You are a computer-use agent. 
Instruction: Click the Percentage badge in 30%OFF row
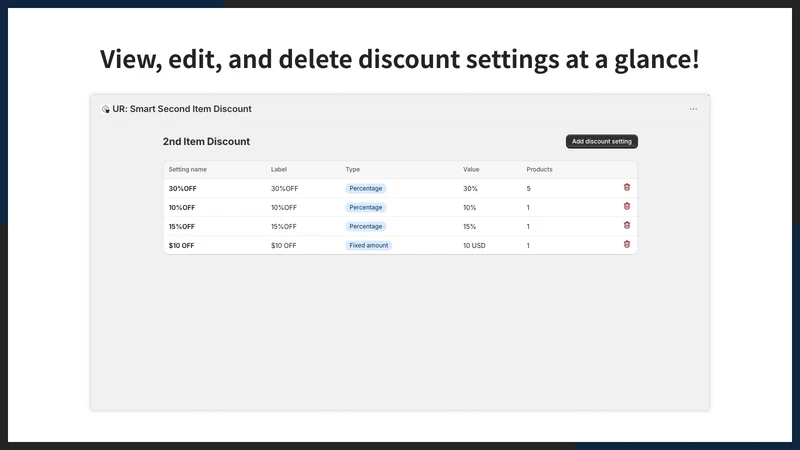365,188
